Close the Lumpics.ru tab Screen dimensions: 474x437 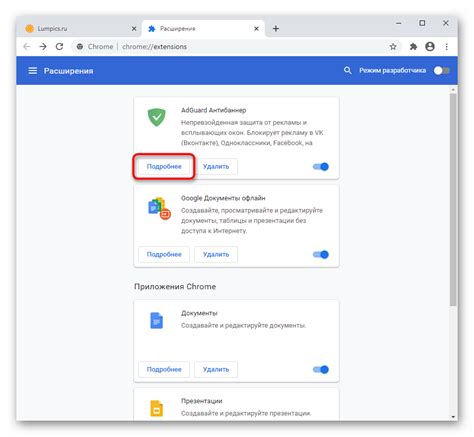[134, 29]
